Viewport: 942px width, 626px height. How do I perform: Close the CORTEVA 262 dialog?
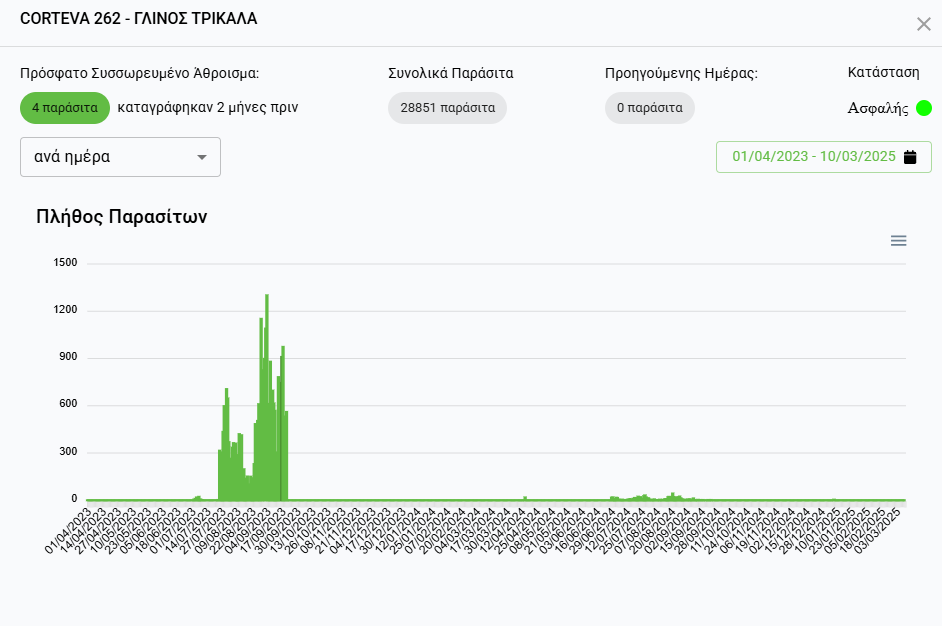pos(923,24)
